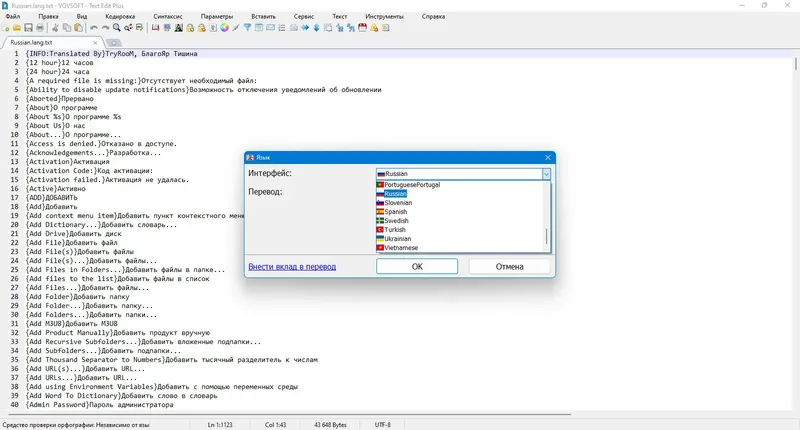Click Col 1:43 in status bar
Image resolution: width=800 pixels, height=430 pixels.
pos(275,424)
